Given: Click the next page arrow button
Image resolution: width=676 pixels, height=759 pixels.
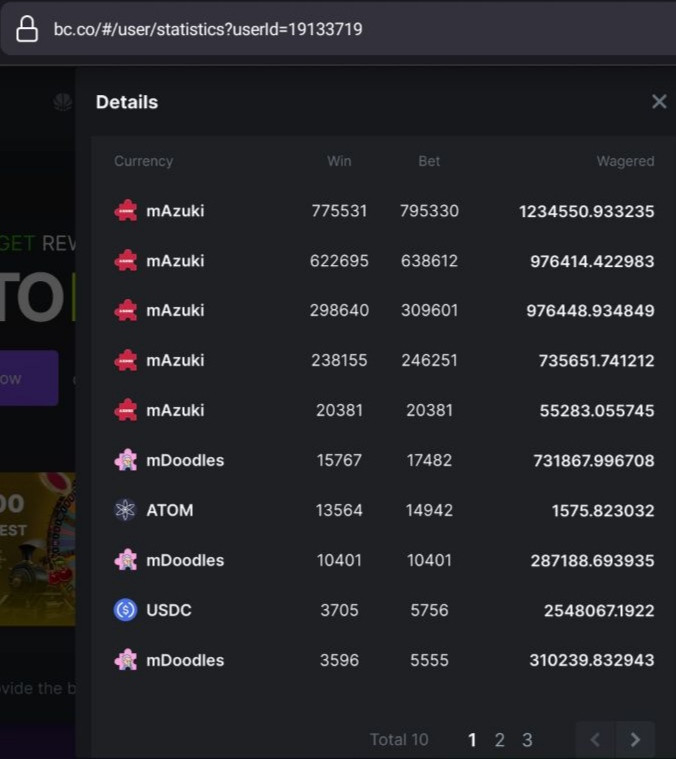Looking at the screenshot, I should (635, 739).
